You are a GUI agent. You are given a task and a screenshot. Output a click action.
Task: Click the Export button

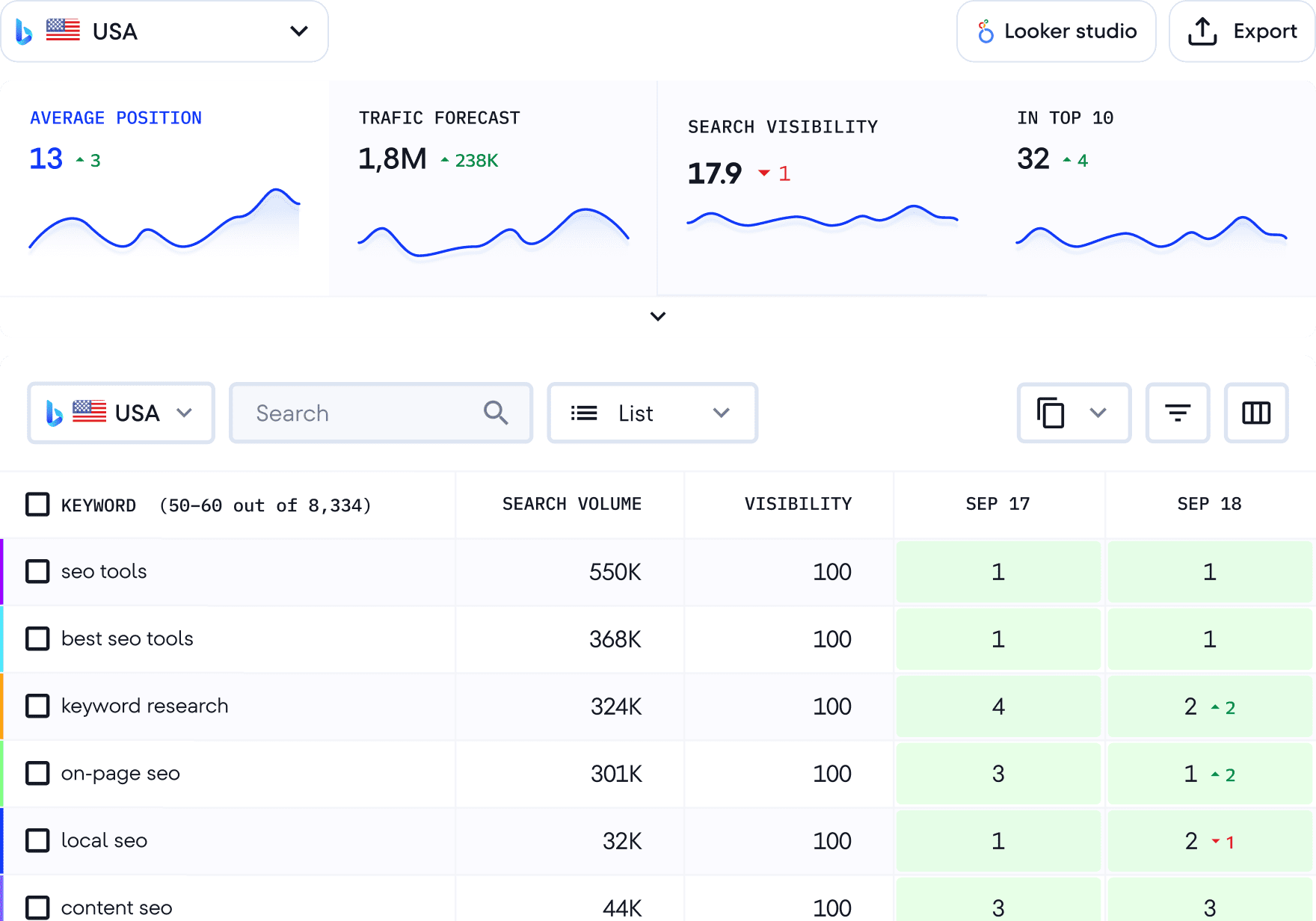(x=1241, y=31)
